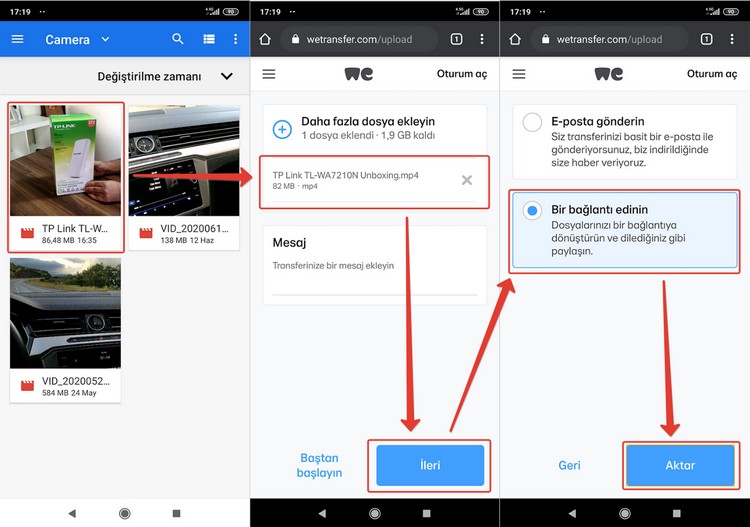Select the E-posta gönderin radio option
The width and height of the screenshot is (750, 527).
coord(532,122)
